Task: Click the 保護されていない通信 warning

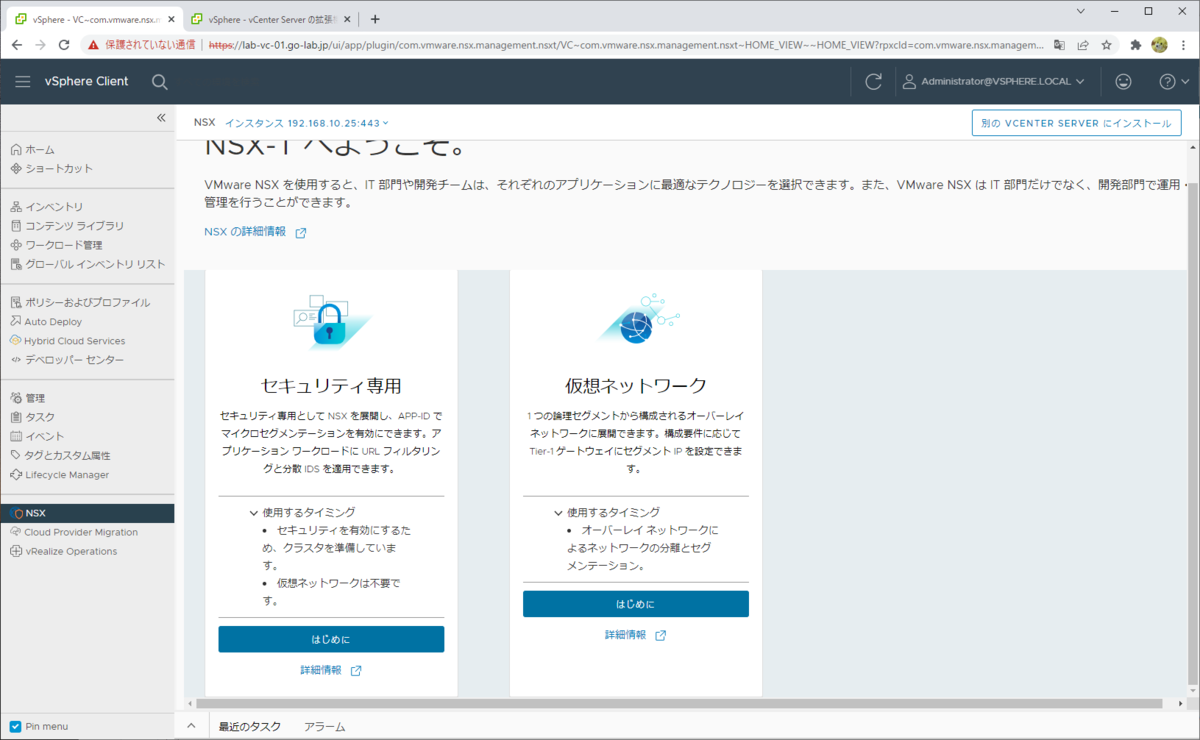Action: [x=141, y=45]
